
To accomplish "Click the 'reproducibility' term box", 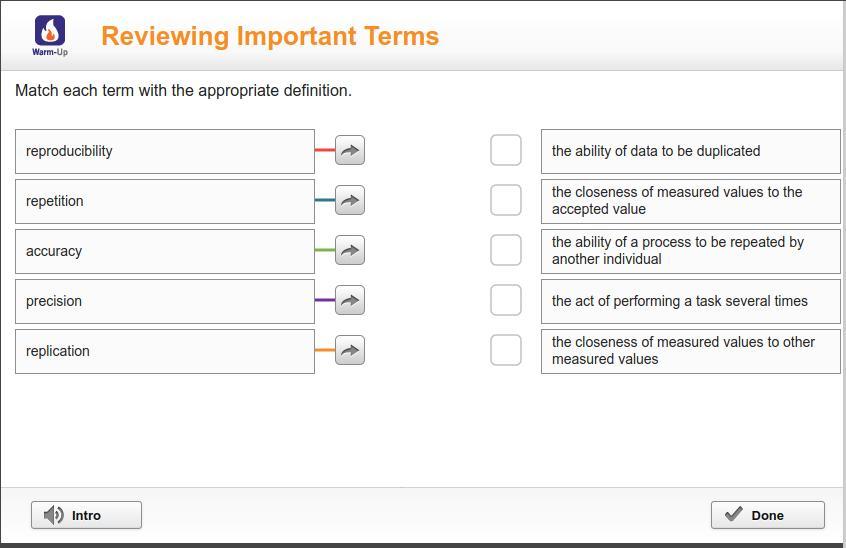I will (165, 151).
